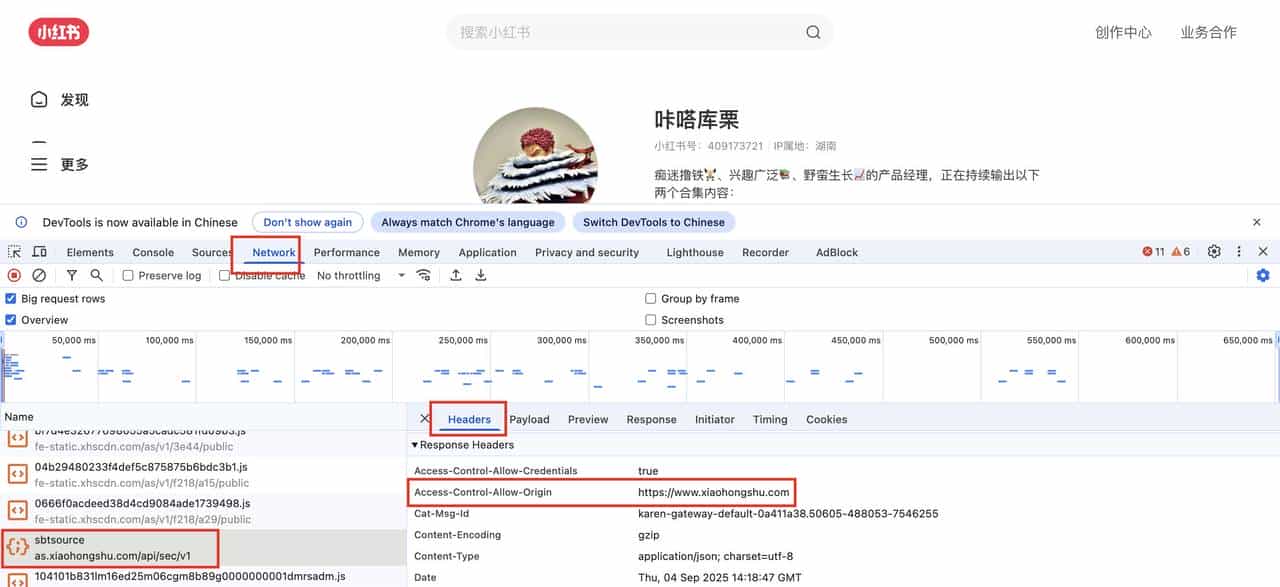Image resolution: width=1280 pixels, height=587 pixels.
Task: Enable network Screenshots capture
Action: pos(651,319)
